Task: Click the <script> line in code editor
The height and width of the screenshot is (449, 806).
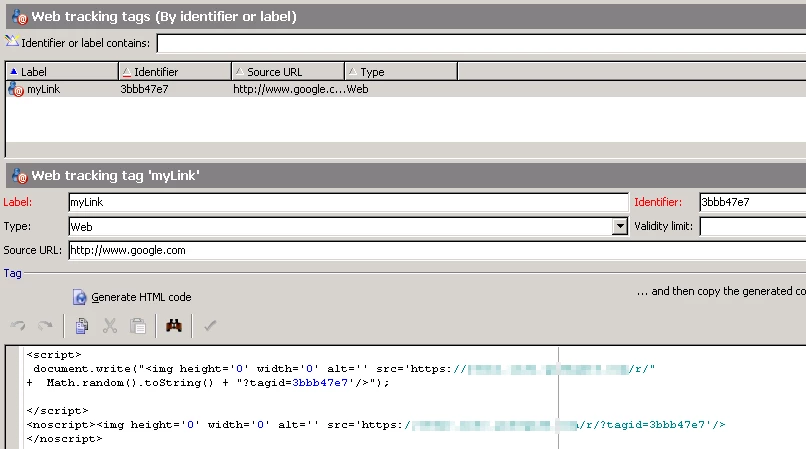Action: pyautogui.click(x=54, y=355)
